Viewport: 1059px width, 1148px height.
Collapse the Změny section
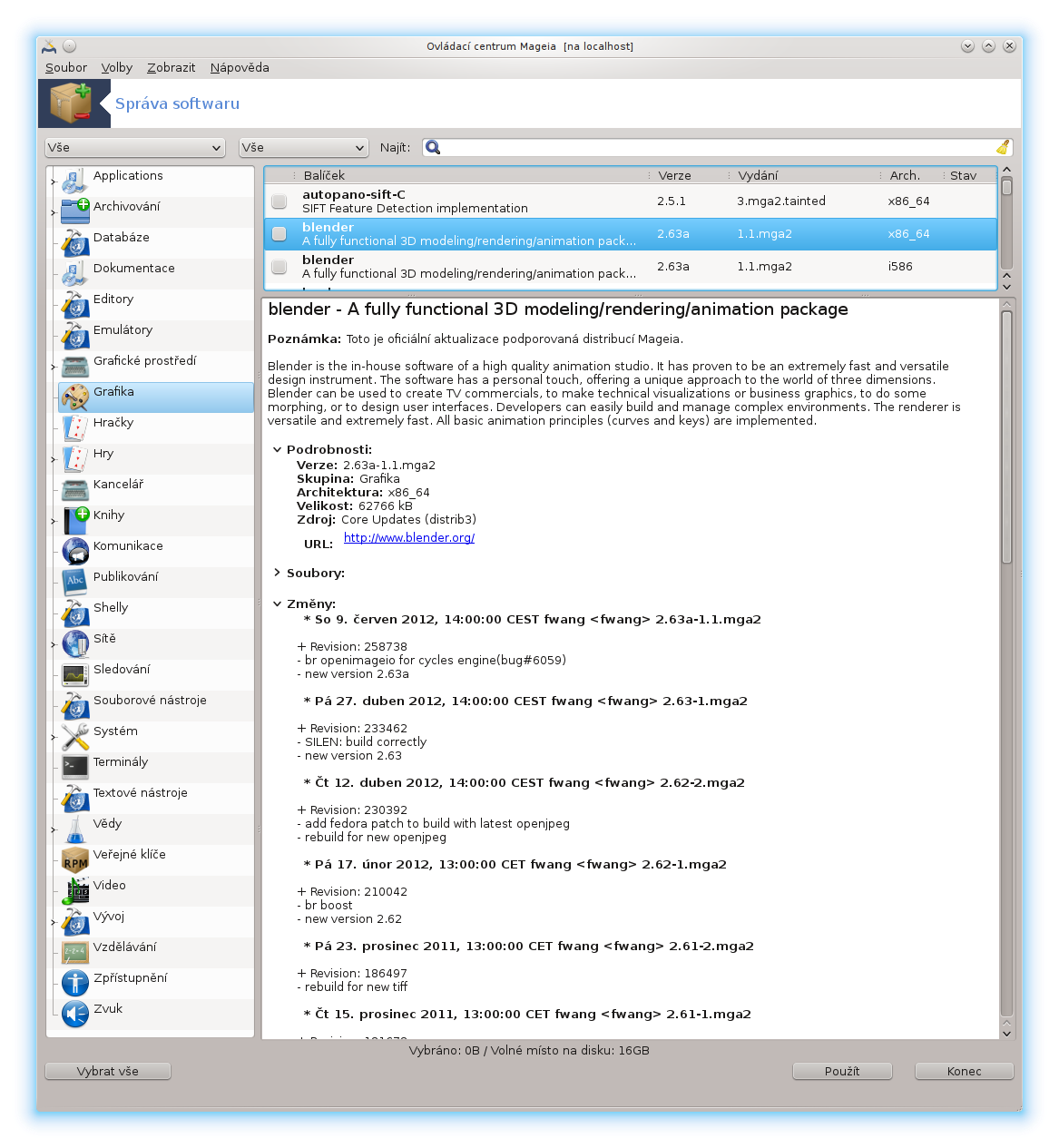coord(278,603)
